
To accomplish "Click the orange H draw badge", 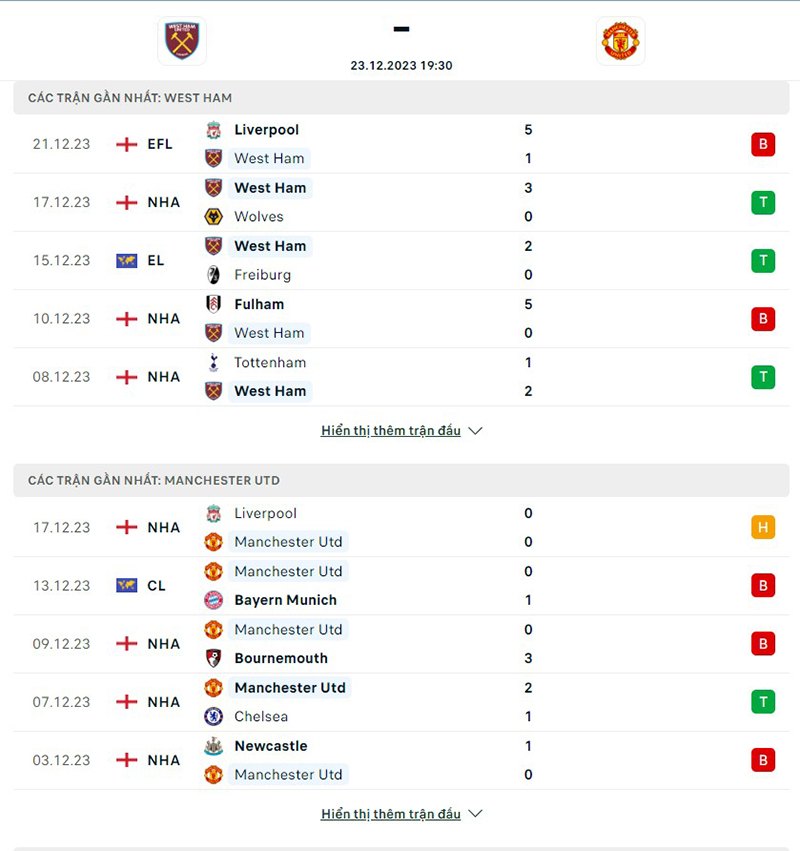I will coord(763,527).
